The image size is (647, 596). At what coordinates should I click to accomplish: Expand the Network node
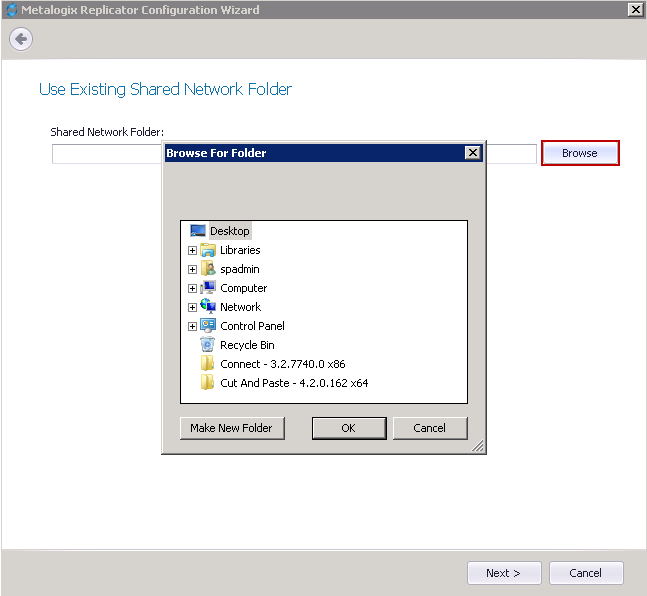pos(192,307)
